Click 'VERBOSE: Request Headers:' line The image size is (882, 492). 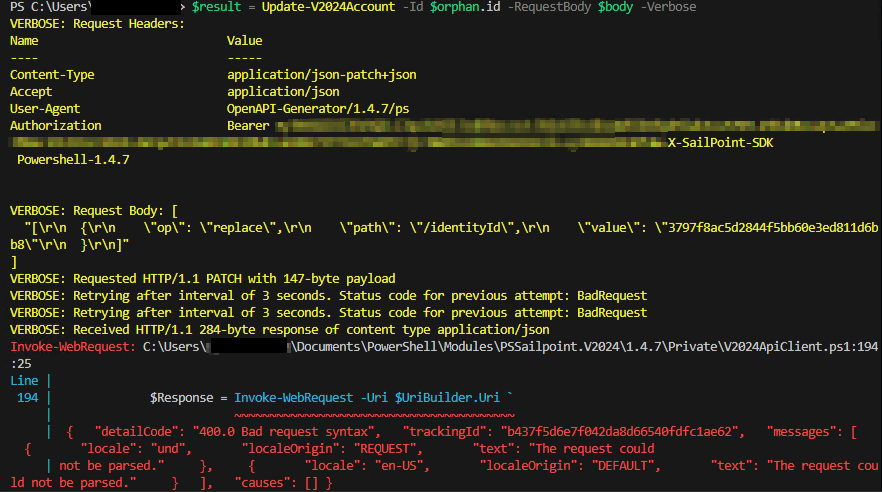pos(97,24)
